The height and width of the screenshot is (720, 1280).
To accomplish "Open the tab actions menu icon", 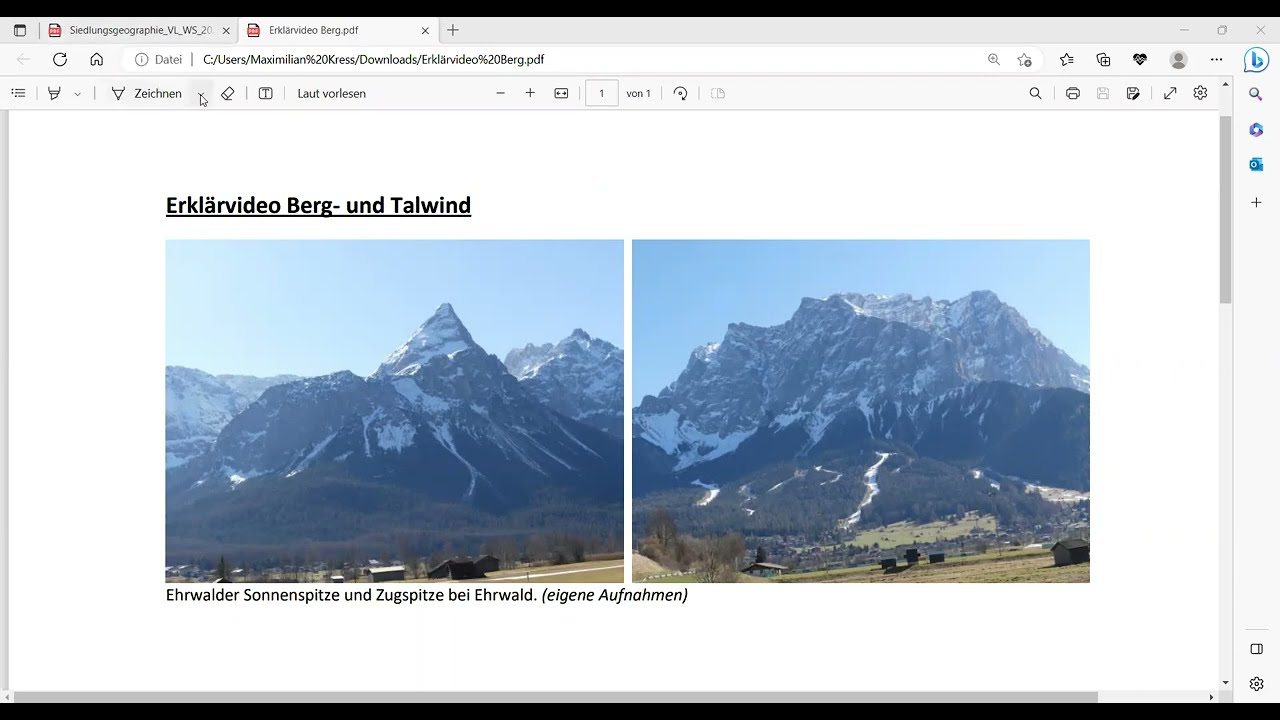I will coord(20,31).
